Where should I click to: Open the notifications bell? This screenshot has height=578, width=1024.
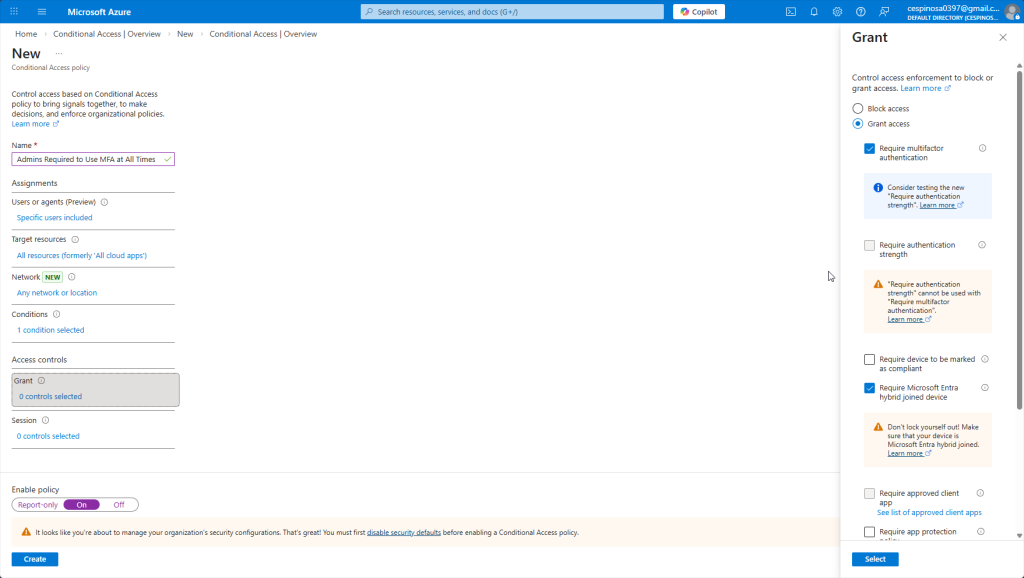pyautogui.click(x=814, y=11)
